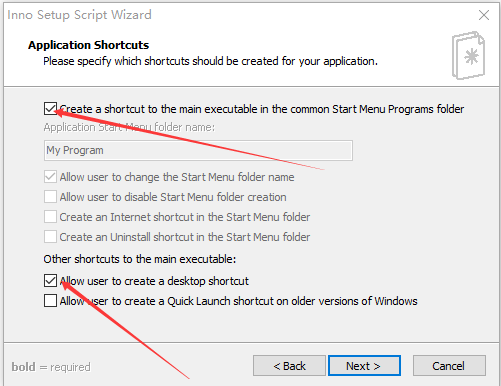Click the 'Inno Setup Script Wizard' title bar text
501x386 pixels.
point(79,15)
